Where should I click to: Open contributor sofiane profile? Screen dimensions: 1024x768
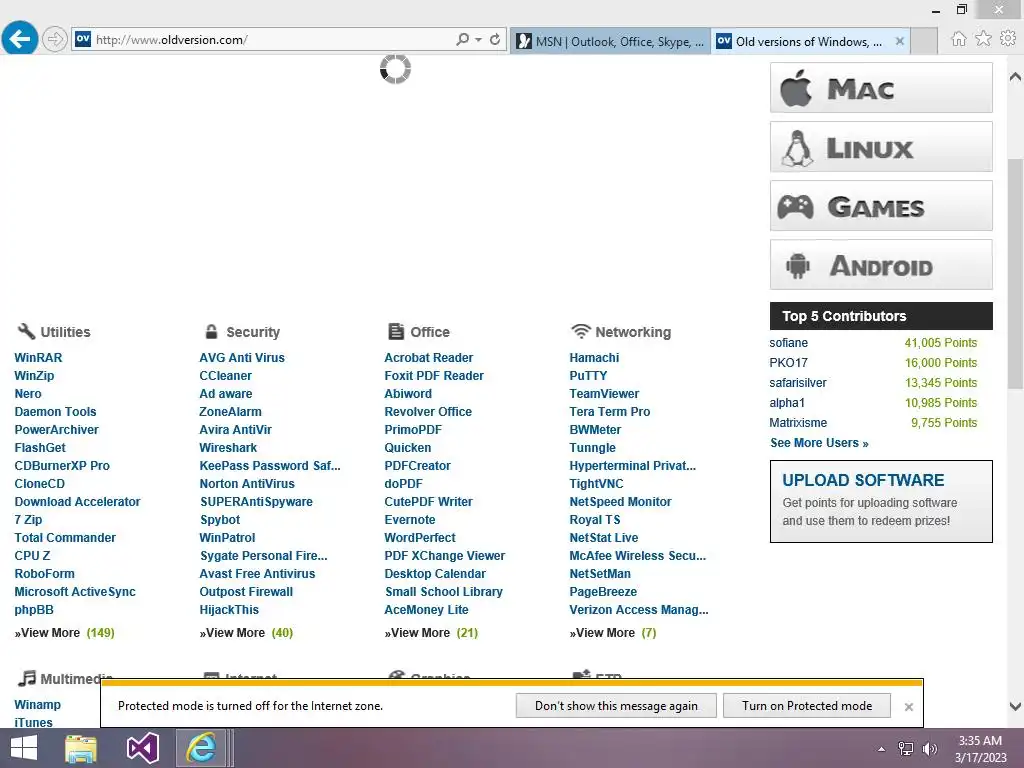pos(788,343)
